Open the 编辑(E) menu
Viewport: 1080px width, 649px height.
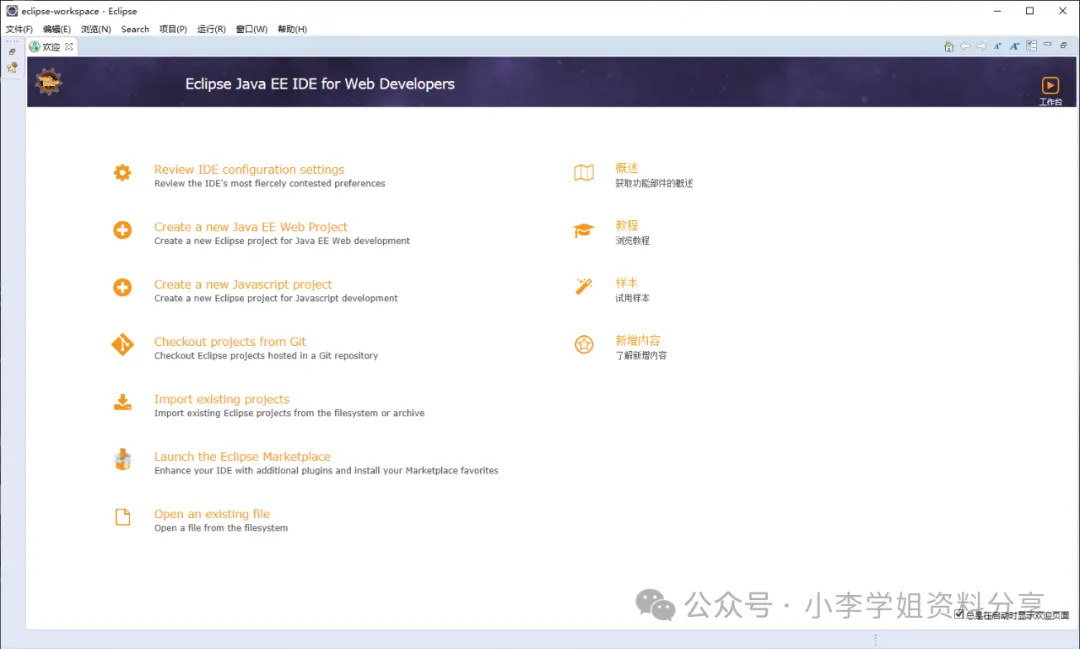tap(56, 29)
